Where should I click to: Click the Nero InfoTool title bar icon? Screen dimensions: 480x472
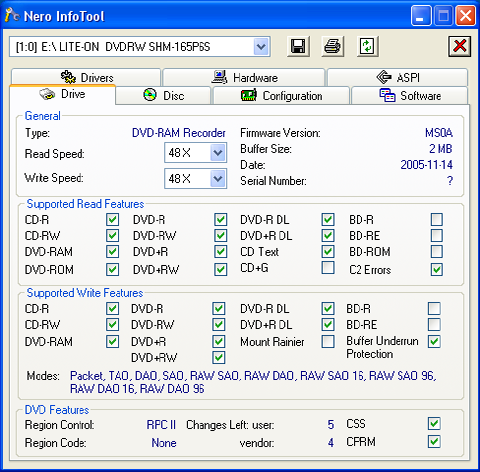point(12,15)
